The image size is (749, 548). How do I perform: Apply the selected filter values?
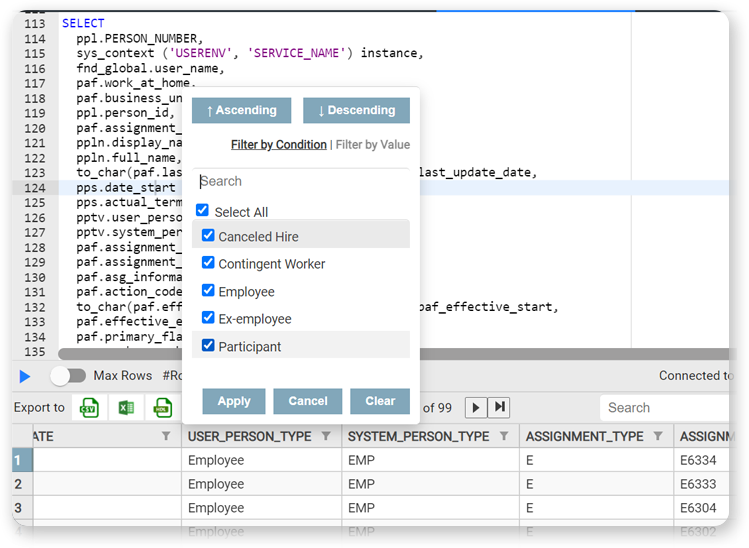(x=234, y=401)
